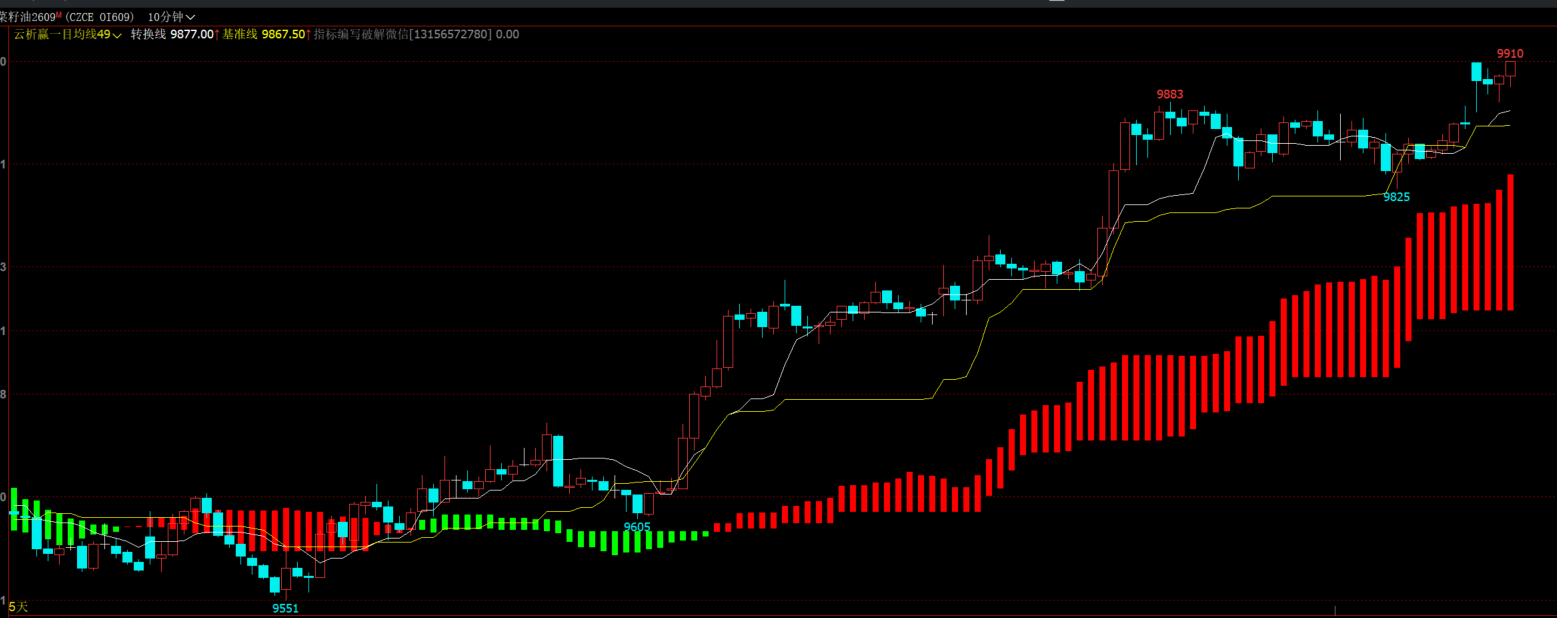Click the time axis tick mark at bottom right
The width and height of the screenshot is (1557, 618).
click(x=1335, y=610)
